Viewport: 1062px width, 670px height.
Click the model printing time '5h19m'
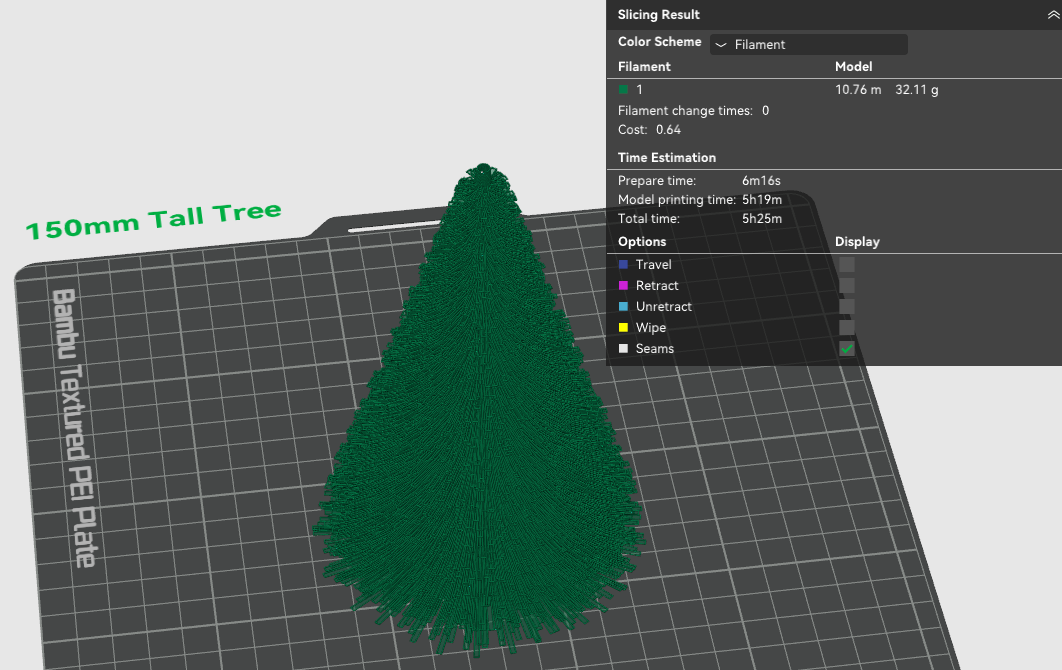click(762, 200)
